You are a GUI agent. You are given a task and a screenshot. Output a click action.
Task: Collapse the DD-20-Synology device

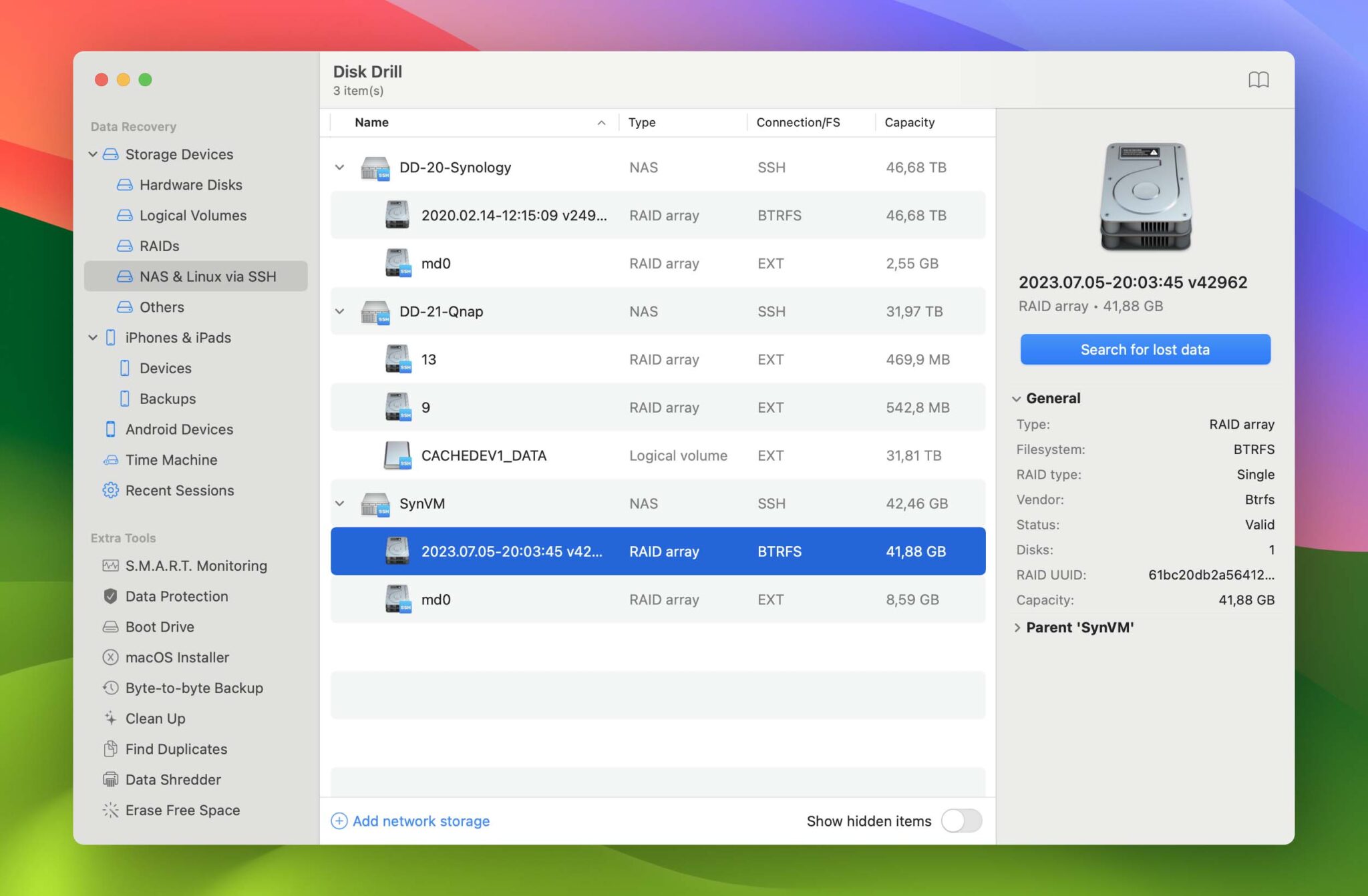click(340, 168)
